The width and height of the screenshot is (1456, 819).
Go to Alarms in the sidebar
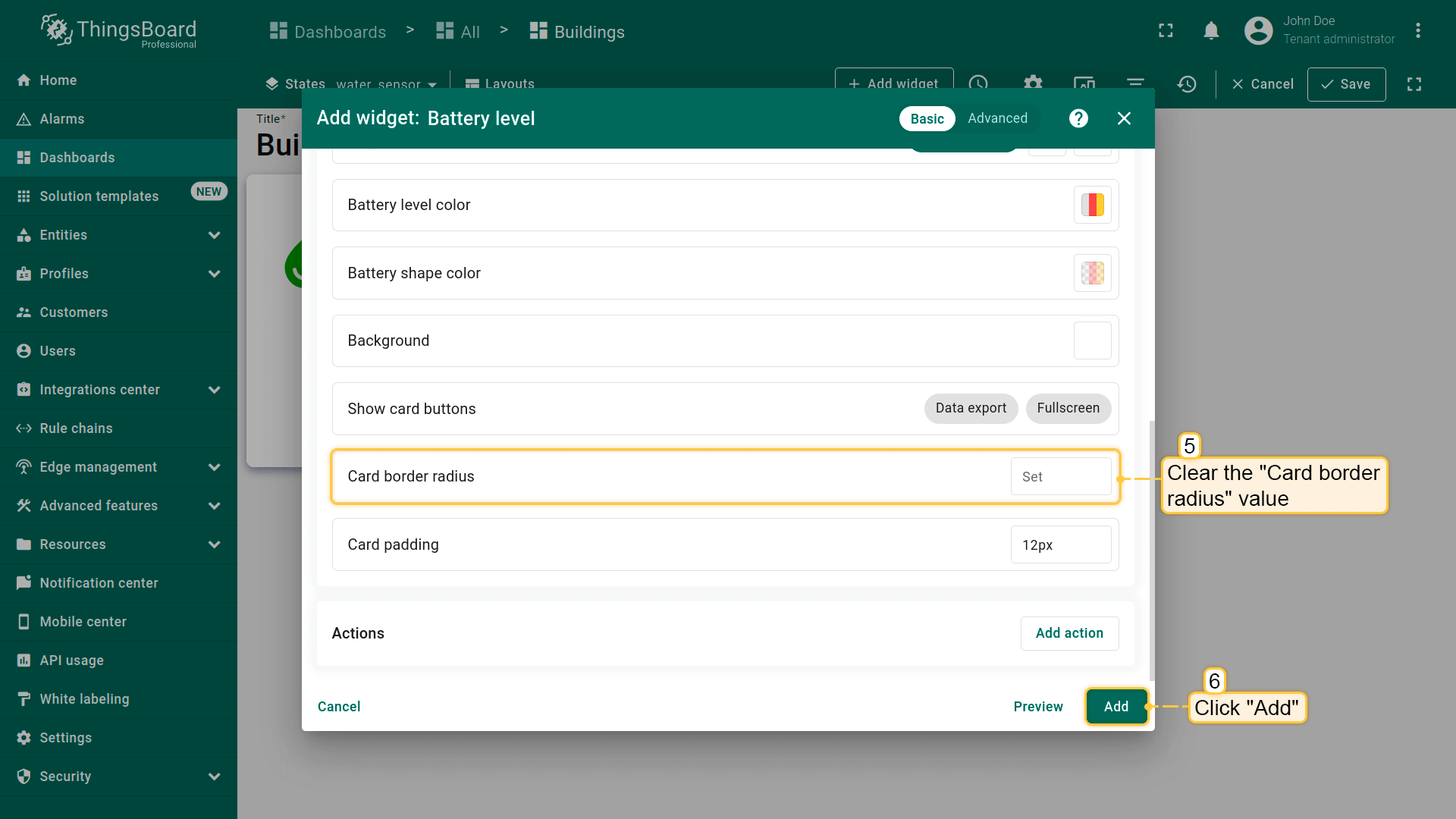[62, 119]
